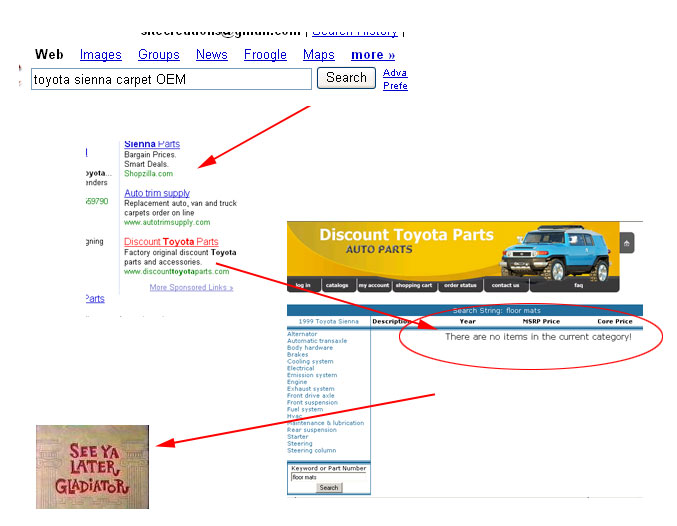This screenshot has height=526, width=677.
Task: Open the order status nav tab
Action: pyautogui.click(x=460, y=285)
